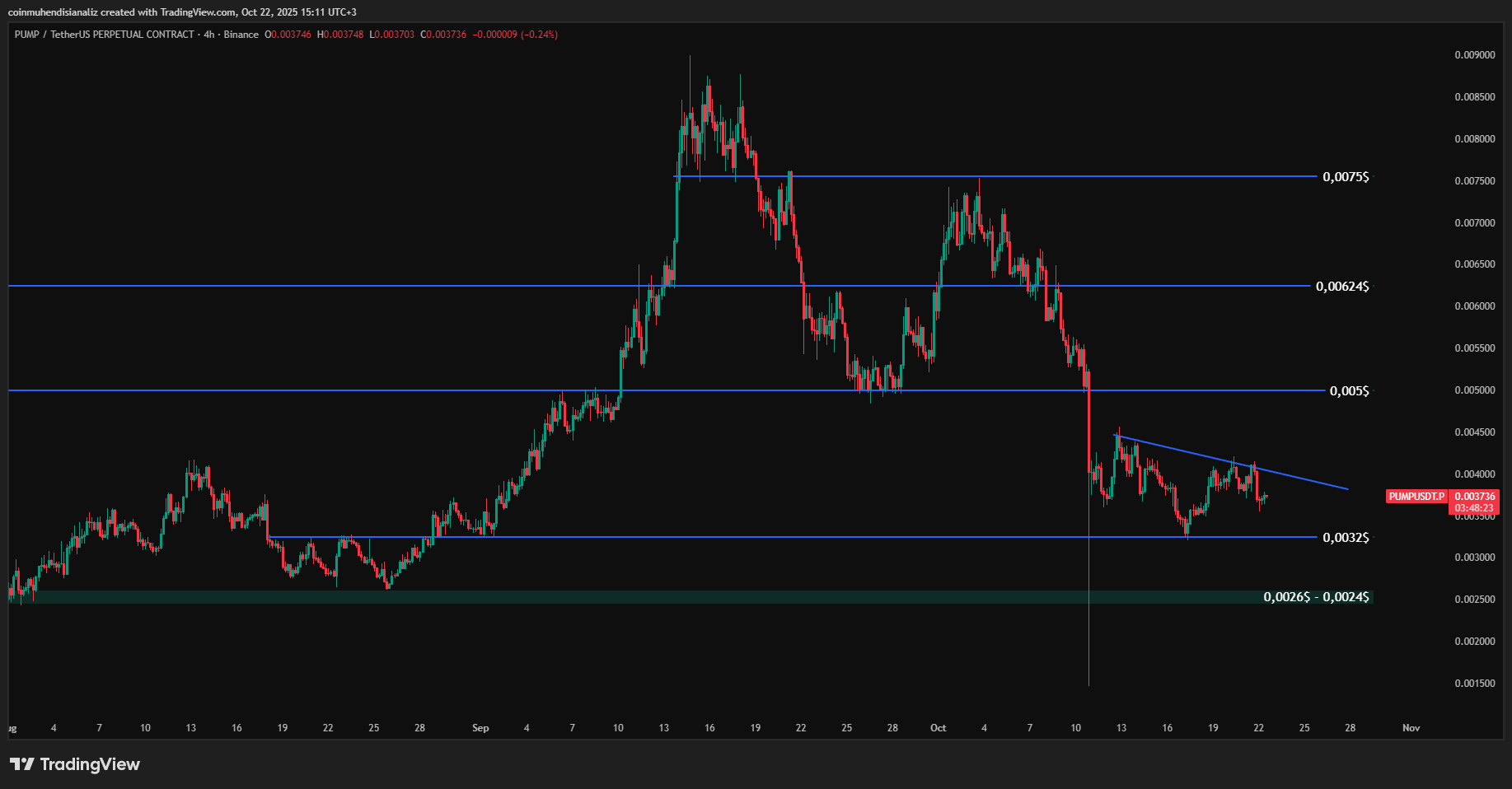Click the close value C0.003736 in header

coord(443,35)
